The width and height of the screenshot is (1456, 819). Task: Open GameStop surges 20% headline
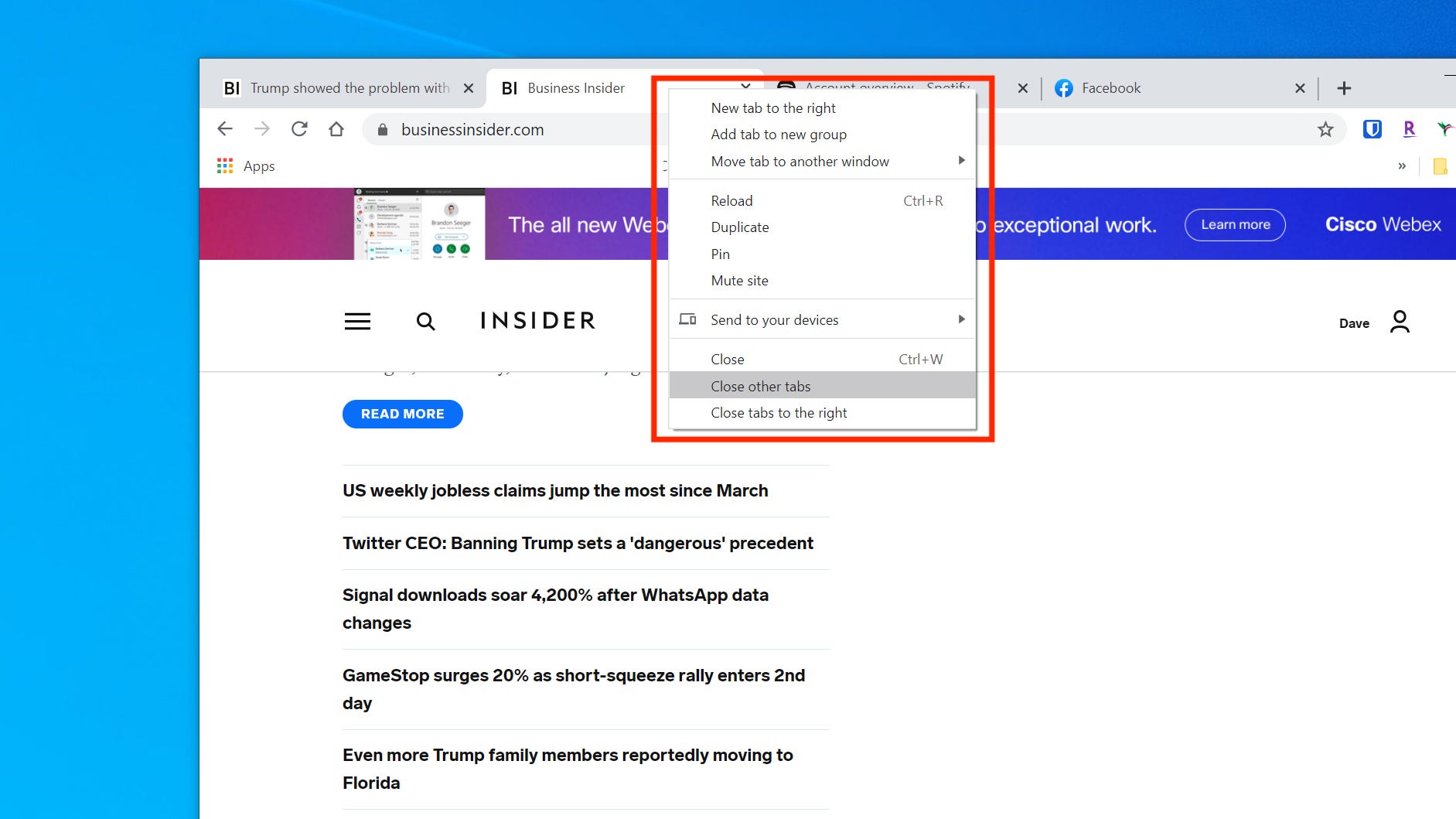coord(574,689)
